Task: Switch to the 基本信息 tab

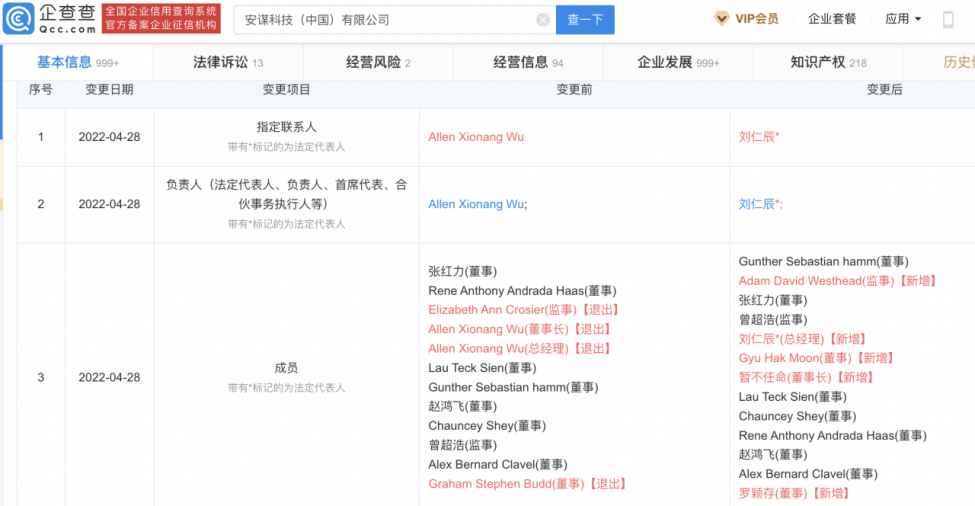Action: [78, 62]
